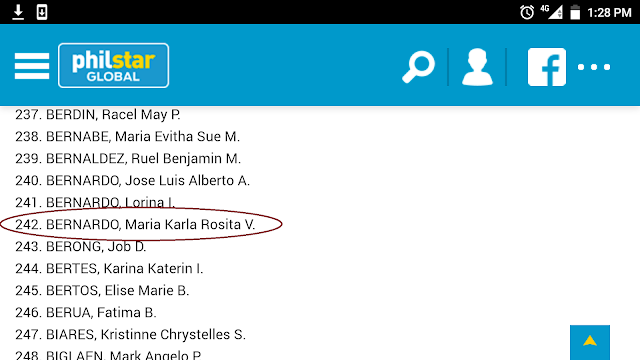Open the hamburger navigation menu
The image size is (640, 360).
point(32,66)
